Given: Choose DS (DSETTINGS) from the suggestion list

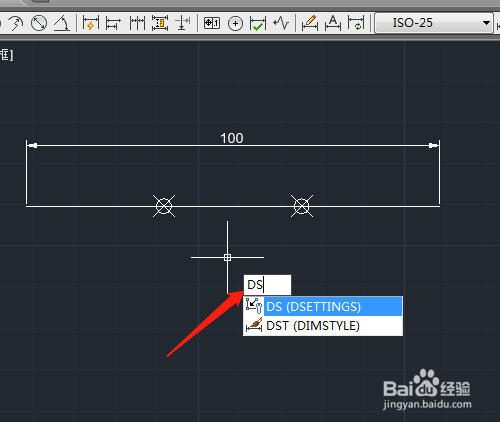Looking at the screenshot, I should click(323, 306).
